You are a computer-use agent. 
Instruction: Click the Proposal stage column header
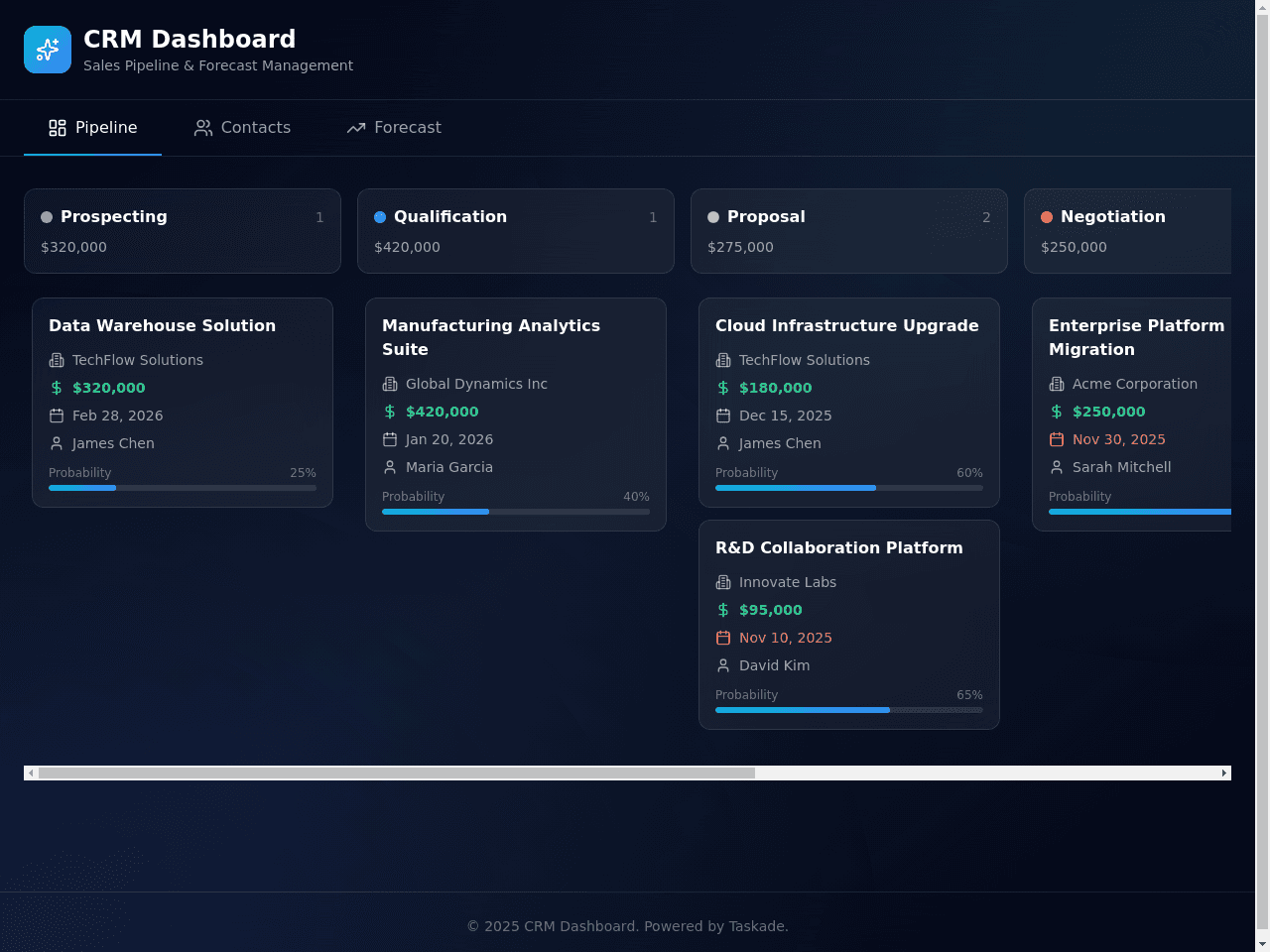point(849,231)
